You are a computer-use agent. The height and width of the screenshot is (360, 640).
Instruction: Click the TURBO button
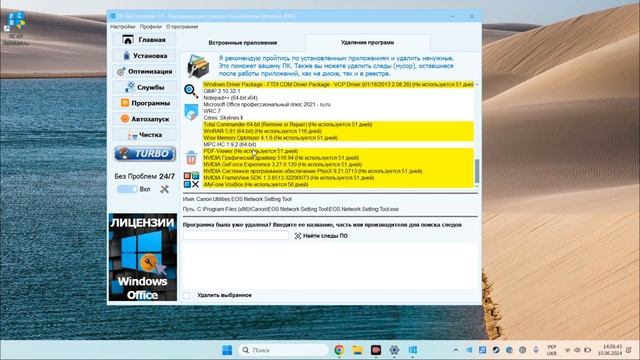(145, 154)
